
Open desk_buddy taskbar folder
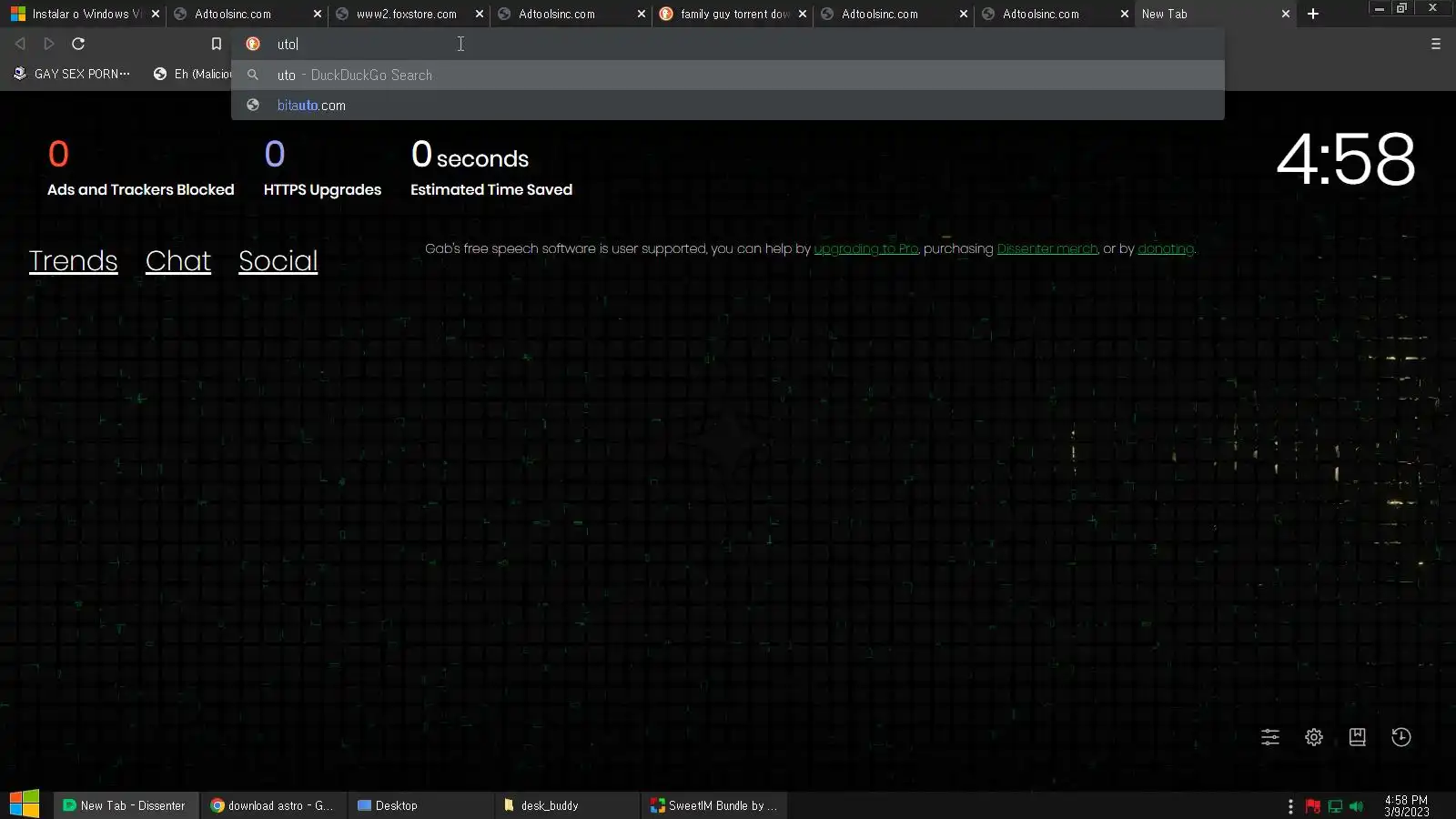click(568, 805)
